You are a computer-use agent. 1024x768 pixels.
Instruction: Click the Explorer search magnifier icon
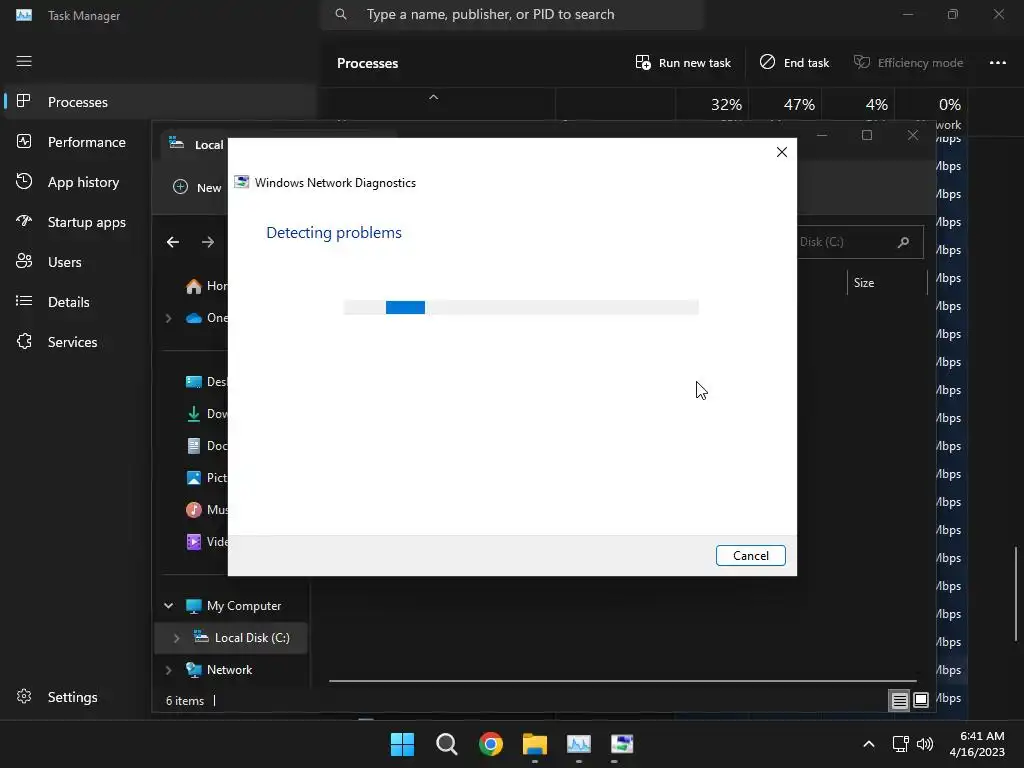[x=904, y=242]
